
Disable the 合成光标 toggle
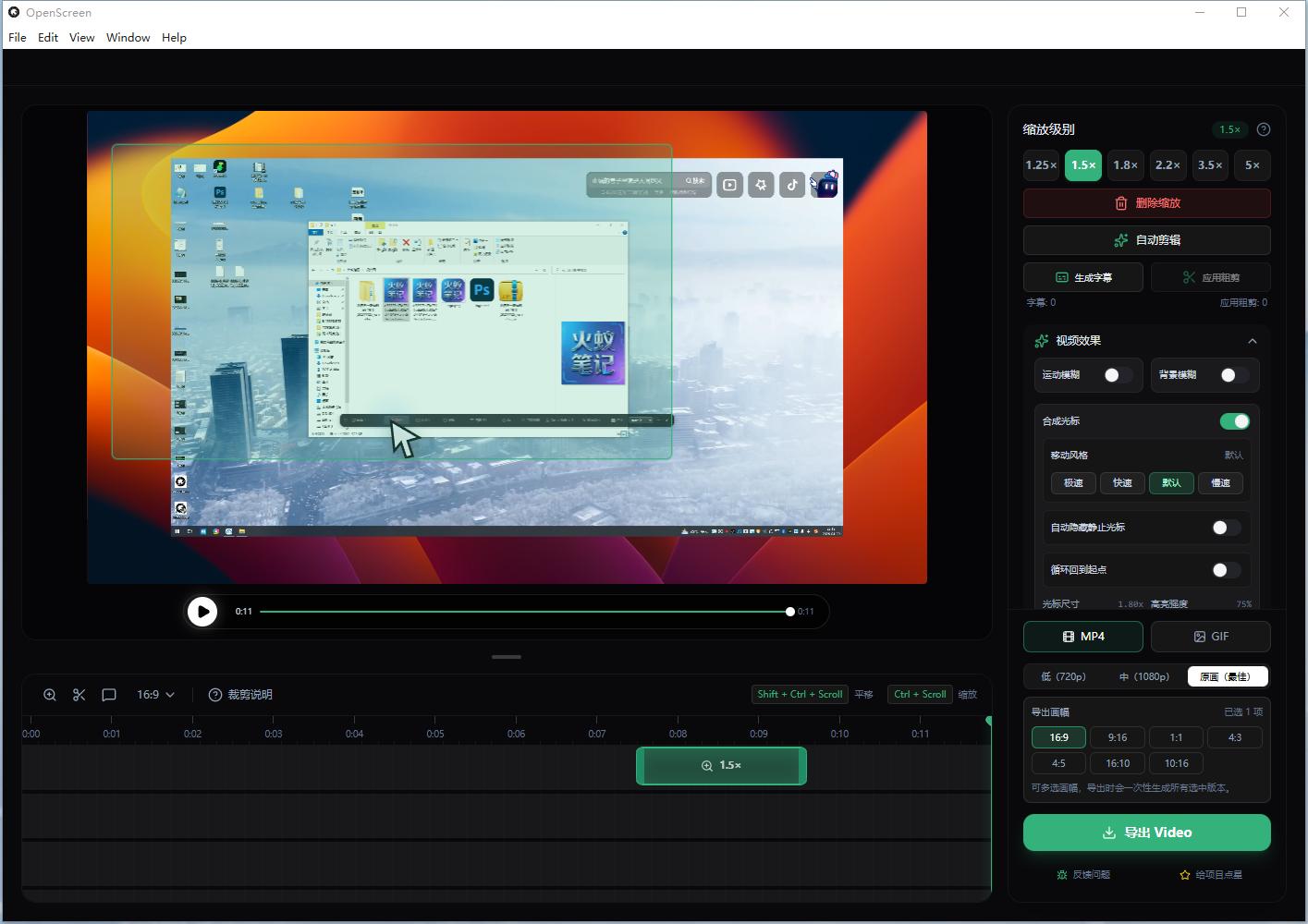[1234, 421]
